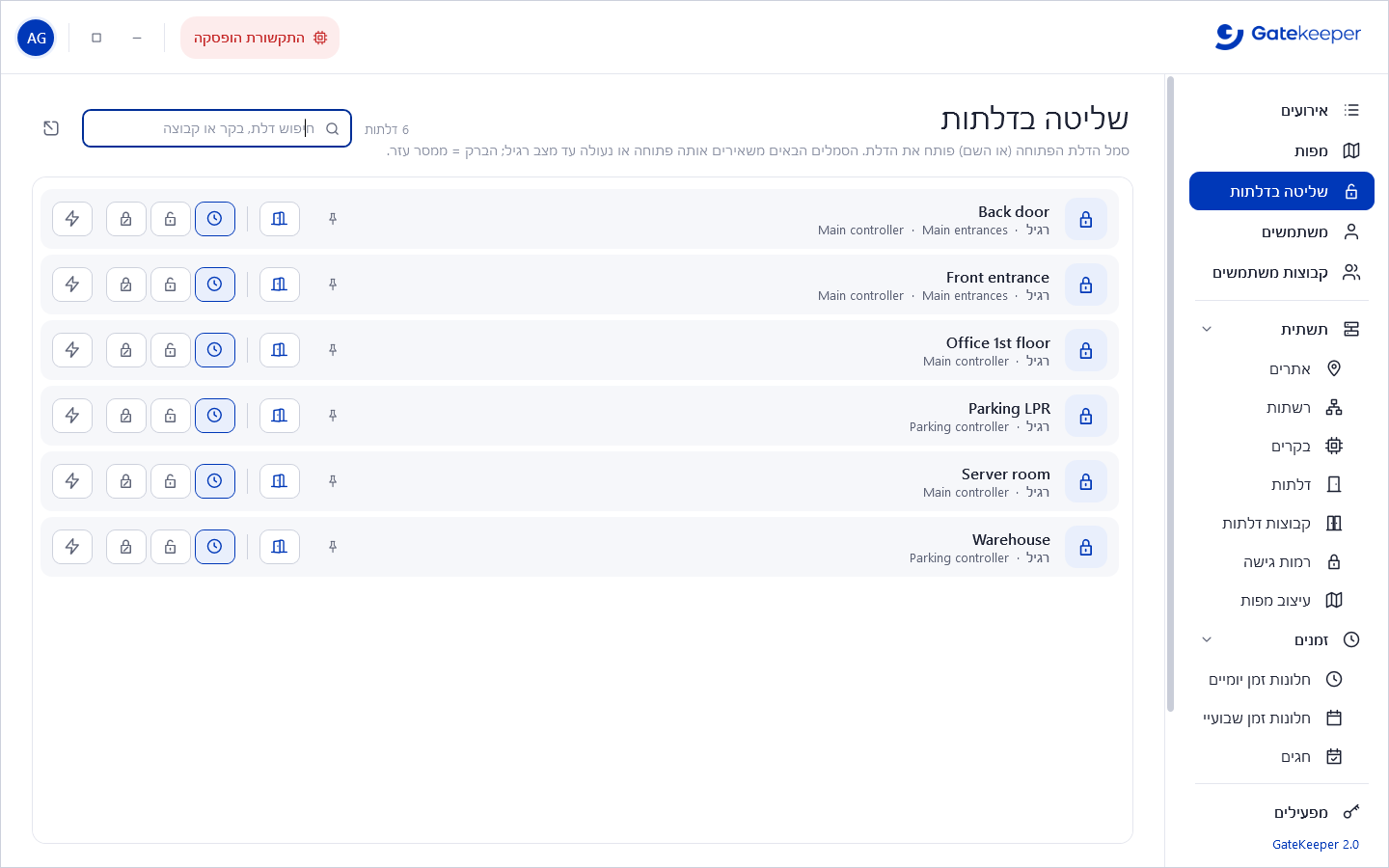Click the '6 דלתות' door count text
Screen dimensions: 1389x868
[387, 129]
